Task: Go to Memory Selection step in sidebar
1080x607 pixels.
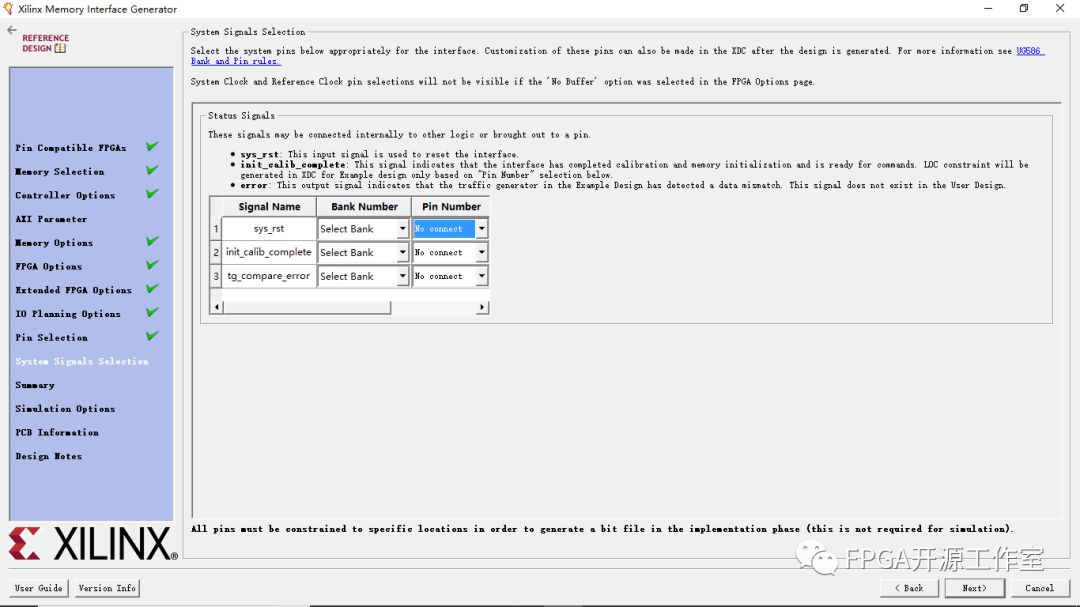Action: click(60, 172)
